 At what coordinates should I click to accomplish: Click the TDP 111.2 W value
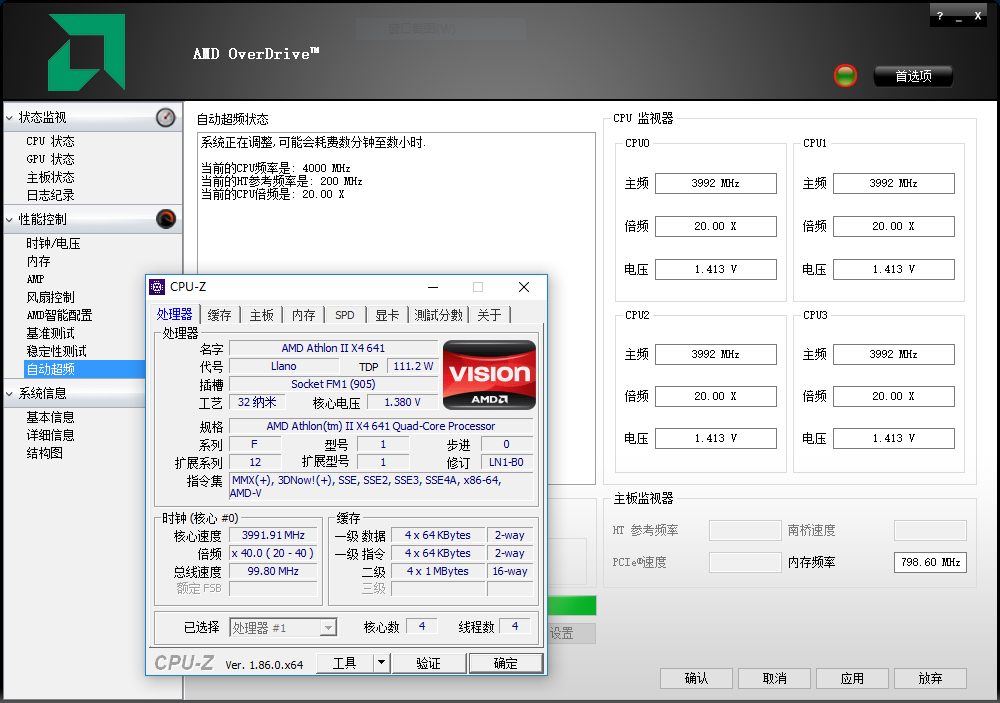[413, 366]
